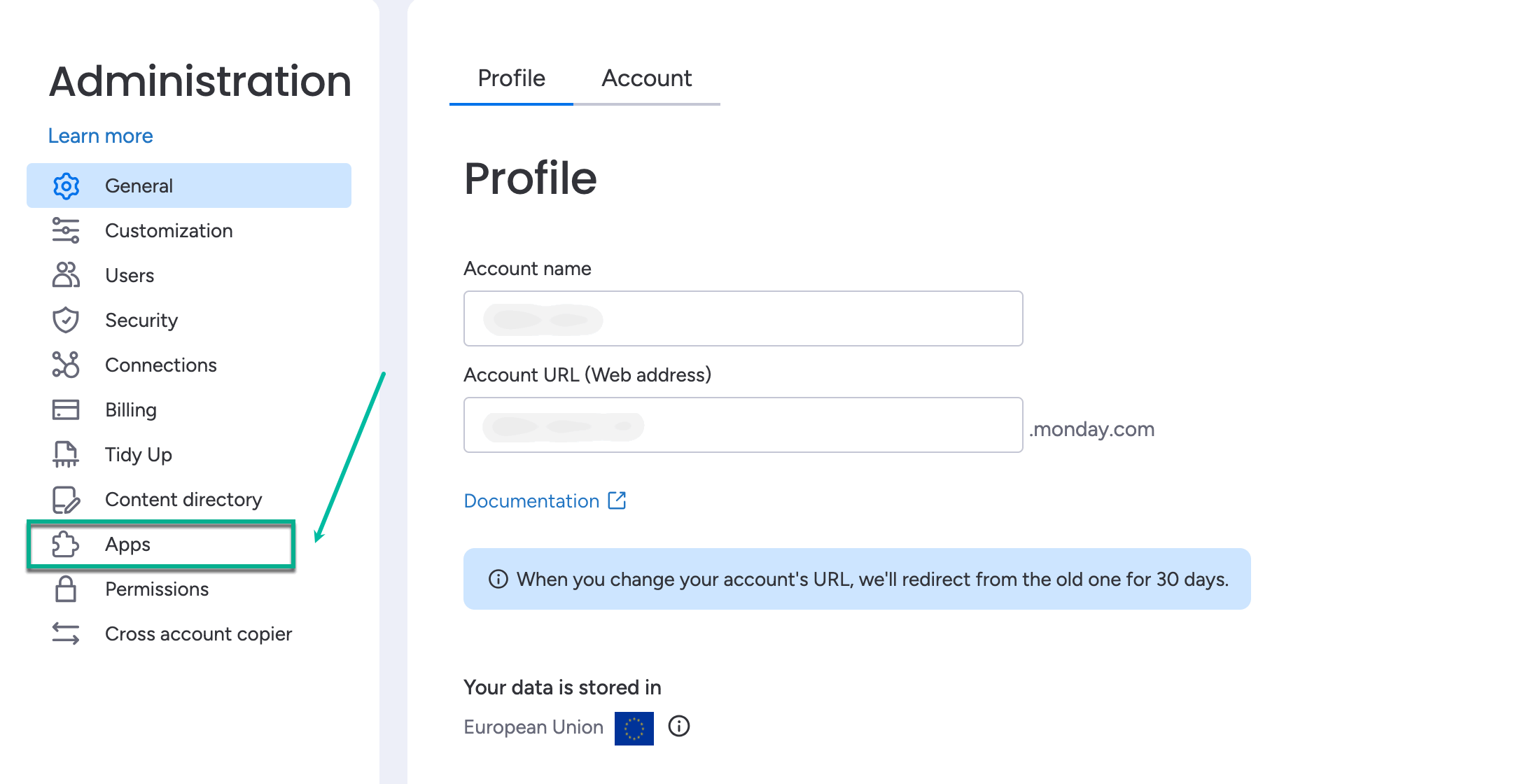Click info icon beside European Union flag

[679, 727]
